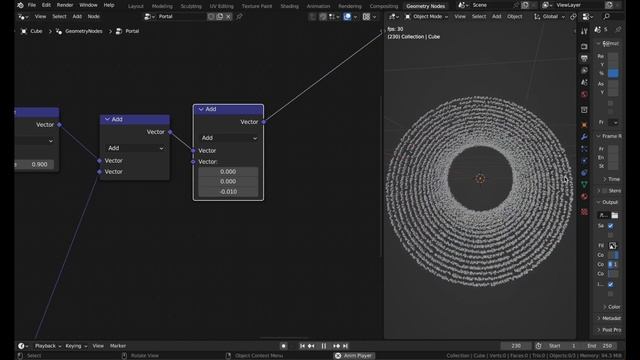The width and height of the screenshot is (640, 360).
Task: Click Cube in the breadcrumb path
Action: (x=36, y=31)
